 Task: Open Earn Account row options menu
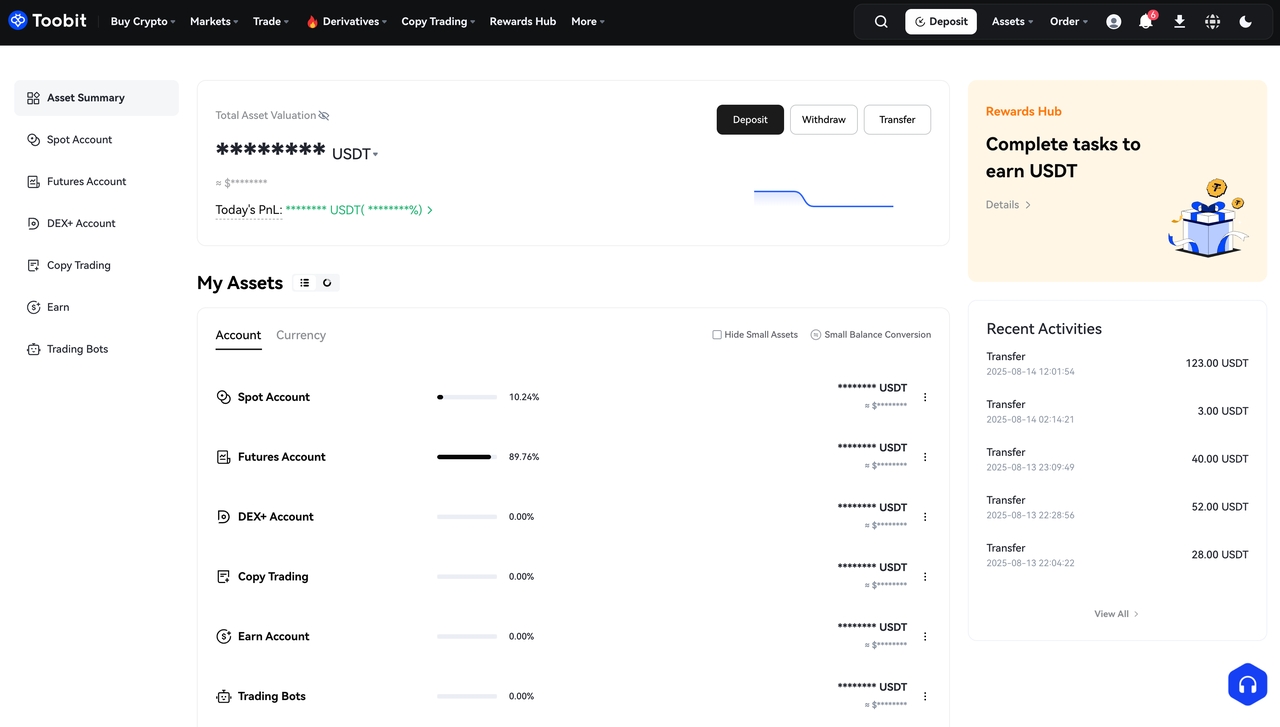(925, 637)
